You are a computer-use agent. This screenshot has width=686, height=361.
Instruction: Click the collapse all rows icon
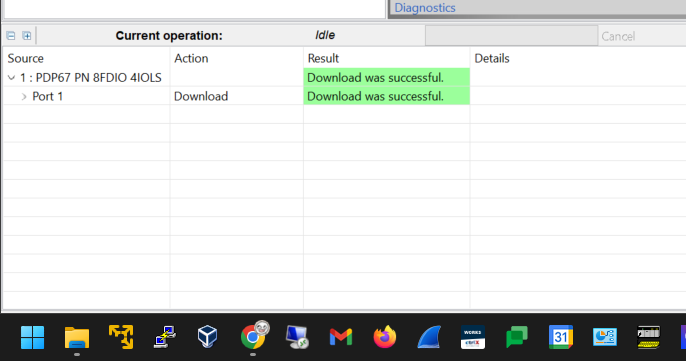tap(11, 36)
